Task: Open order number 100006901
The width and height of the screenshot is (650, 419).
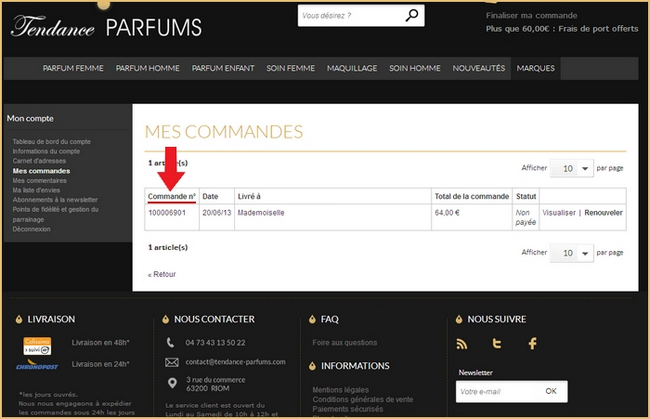Action: tap(167, 213)
